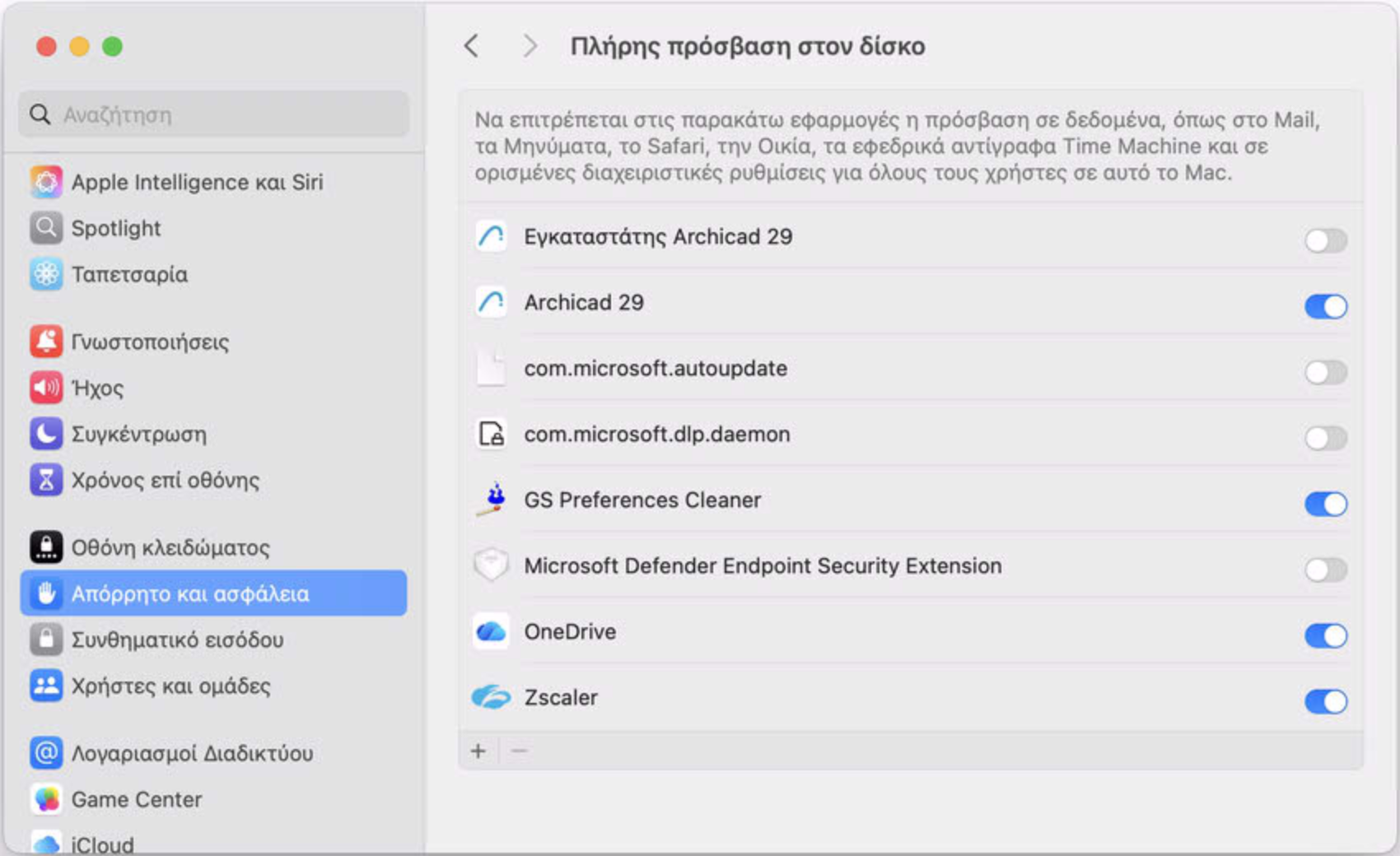
Task: Click the Λογαριασμοί Διαδικτύου @ icon
Action: click(x=46, y=753)
